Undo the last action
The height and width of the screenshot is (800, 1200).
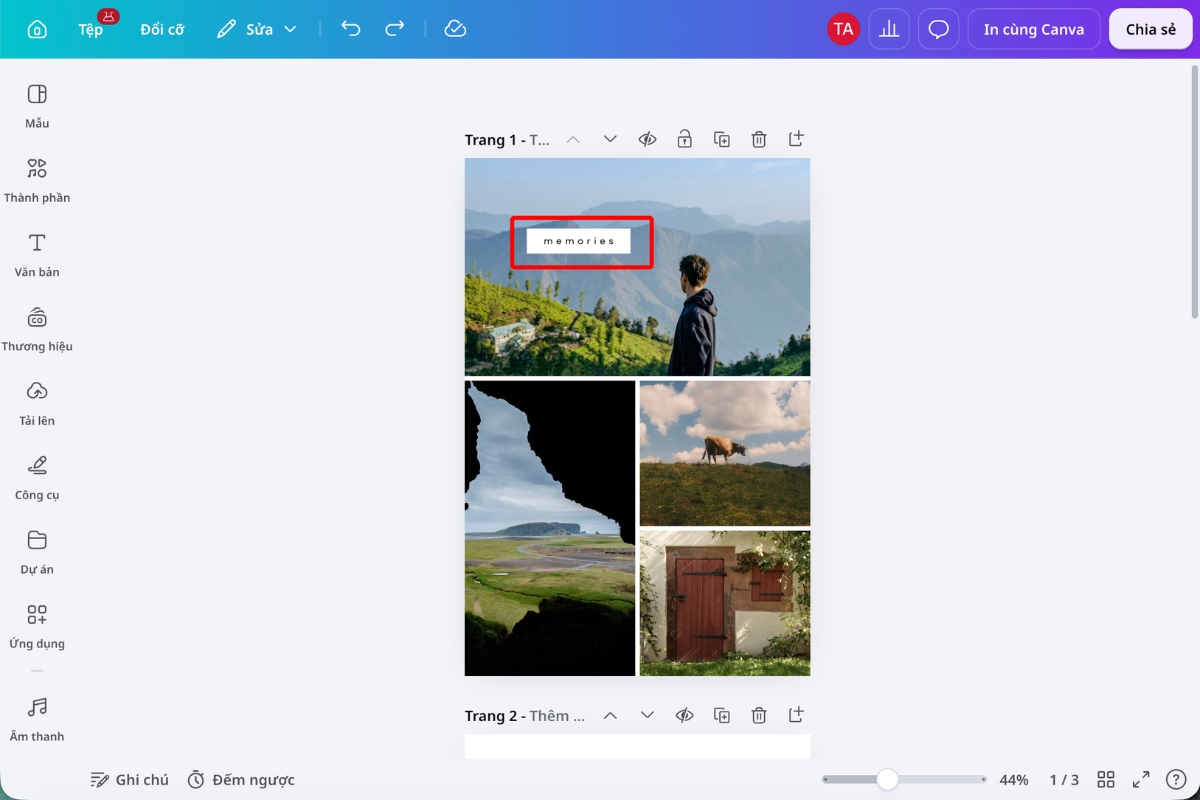(x=350, y=29)
